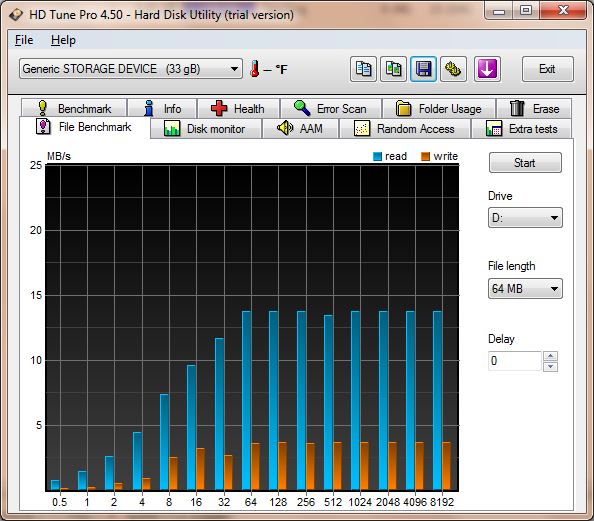Open the Help menu
The height and width of the screenshot is (521, 594).
[63, 40]
